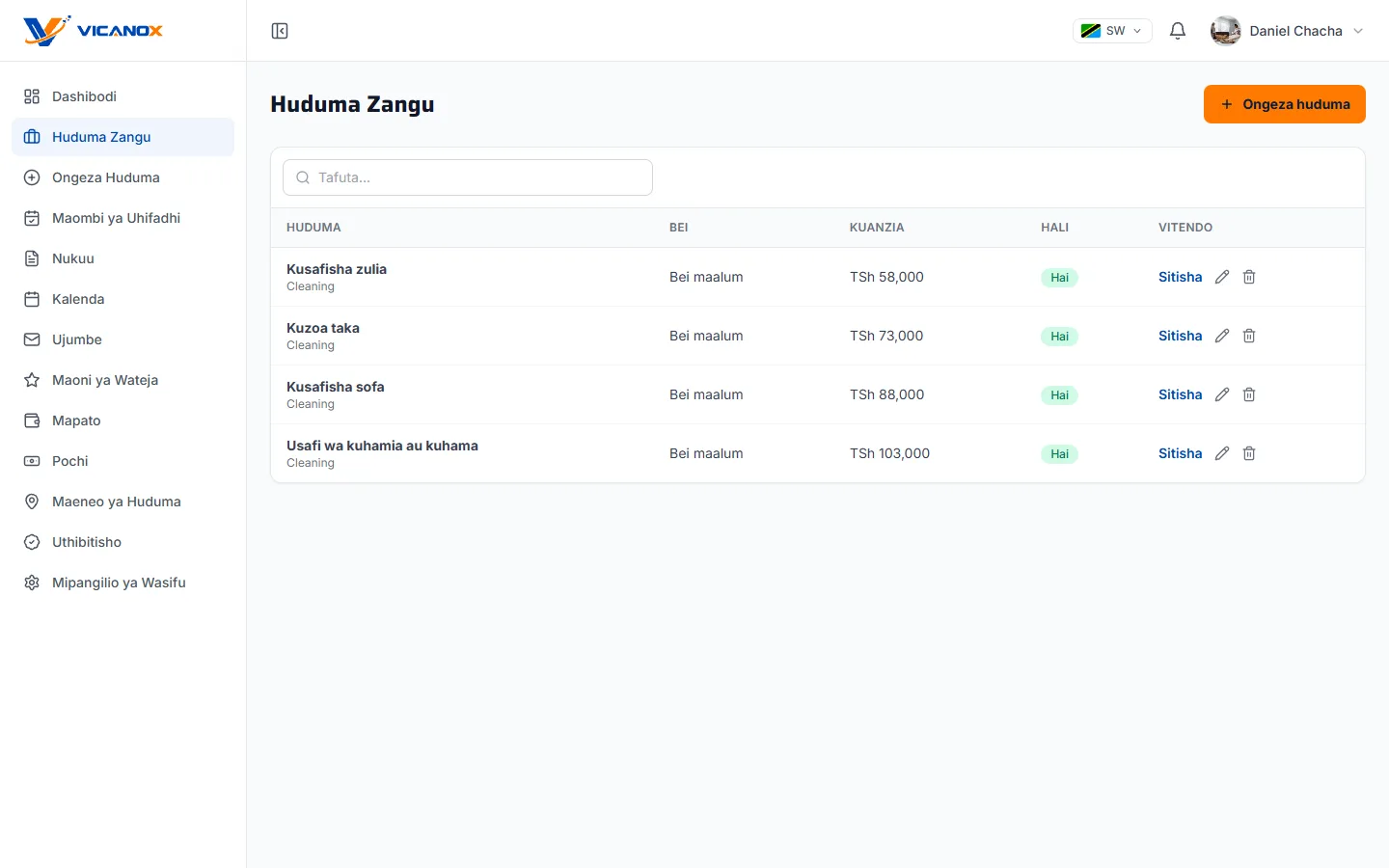Viewport: 1389px width, 868px height.
Task: Edit Kusafisha zulia with the pencil icon
Action: click(1222, 277)
